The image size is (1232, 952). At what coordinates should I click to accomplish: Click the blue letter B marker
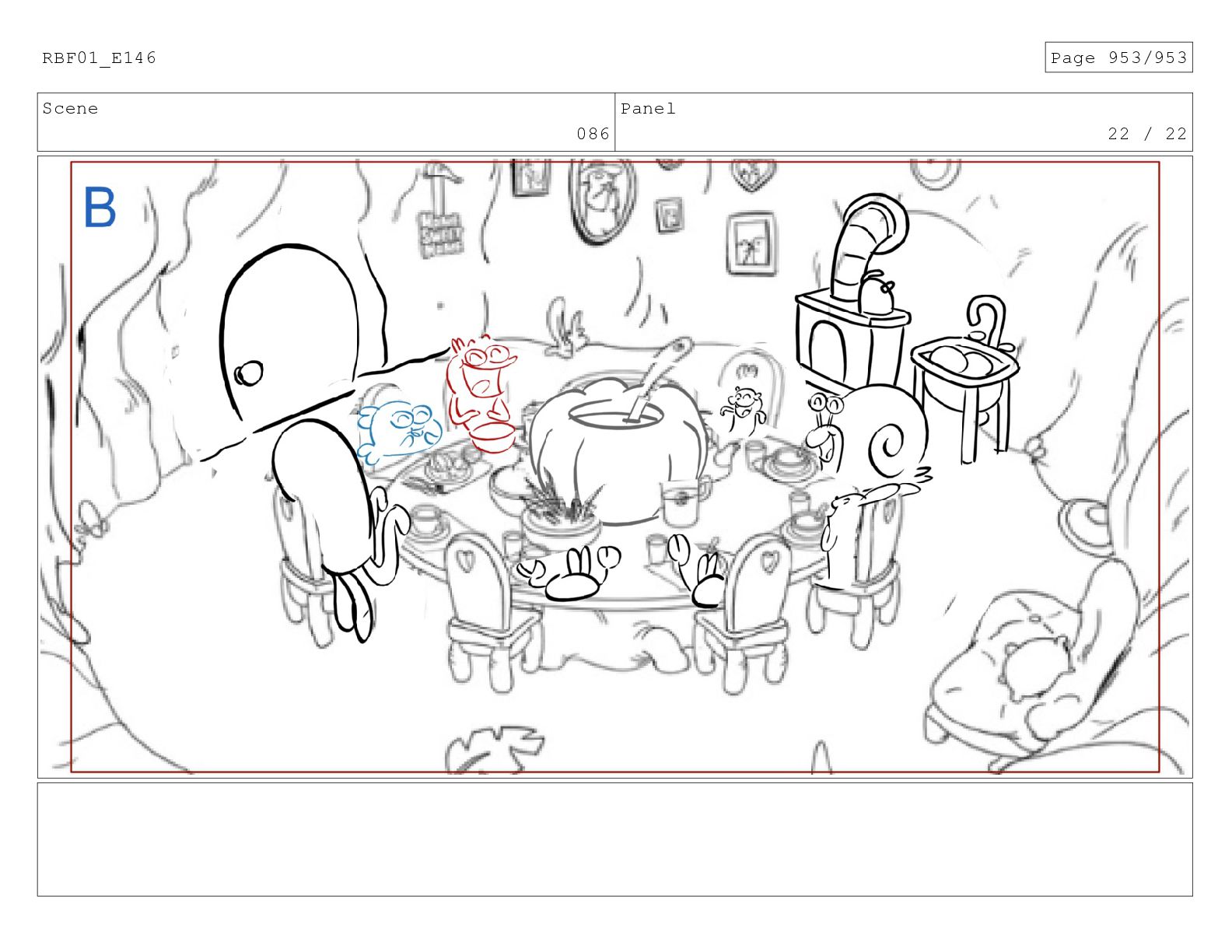tap(100, 208)
